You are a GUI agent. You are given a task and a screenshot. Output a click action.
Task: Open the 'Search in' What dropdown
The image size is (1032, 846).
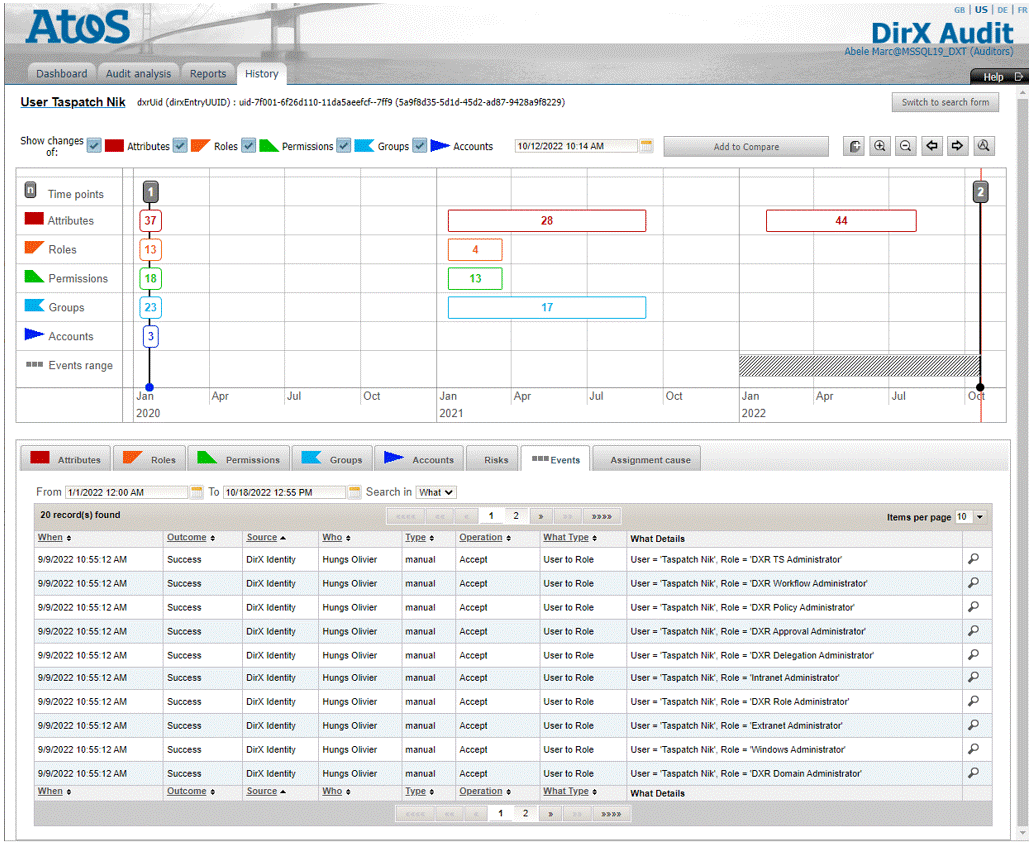click(436, 492)
